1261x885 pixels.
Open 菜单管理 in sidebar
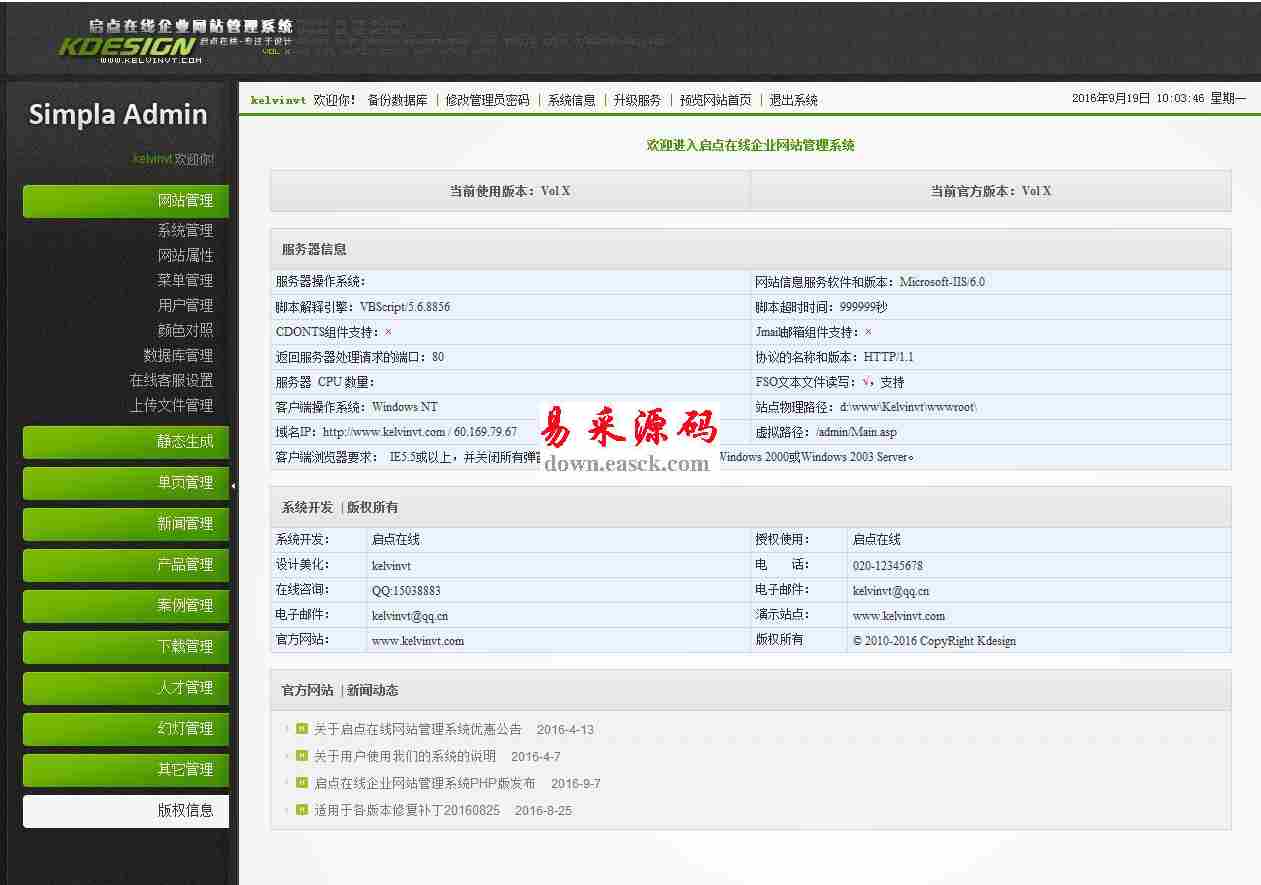click(185, 280)
